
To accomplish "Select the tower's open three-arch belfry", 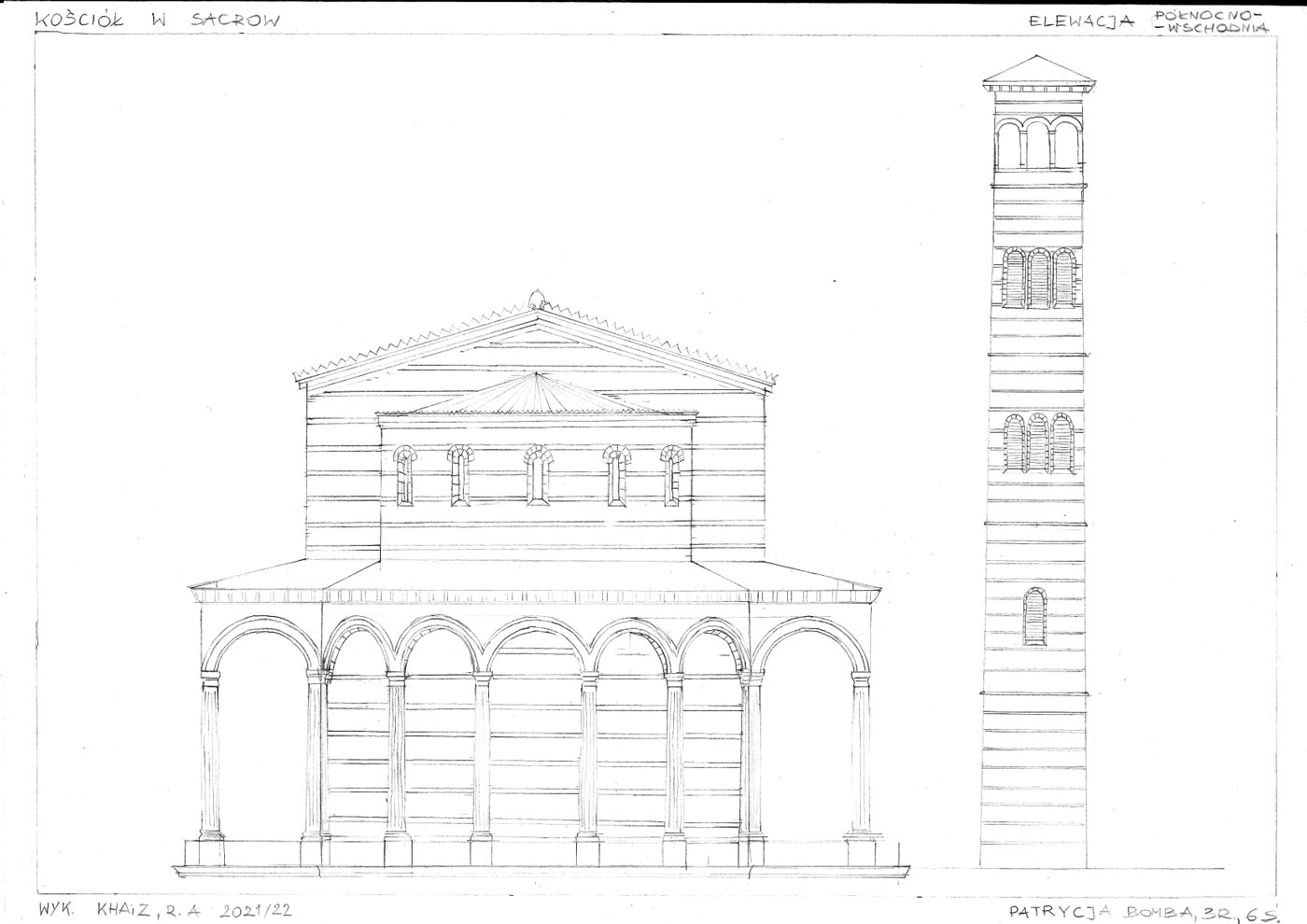I will [1037, 145].
